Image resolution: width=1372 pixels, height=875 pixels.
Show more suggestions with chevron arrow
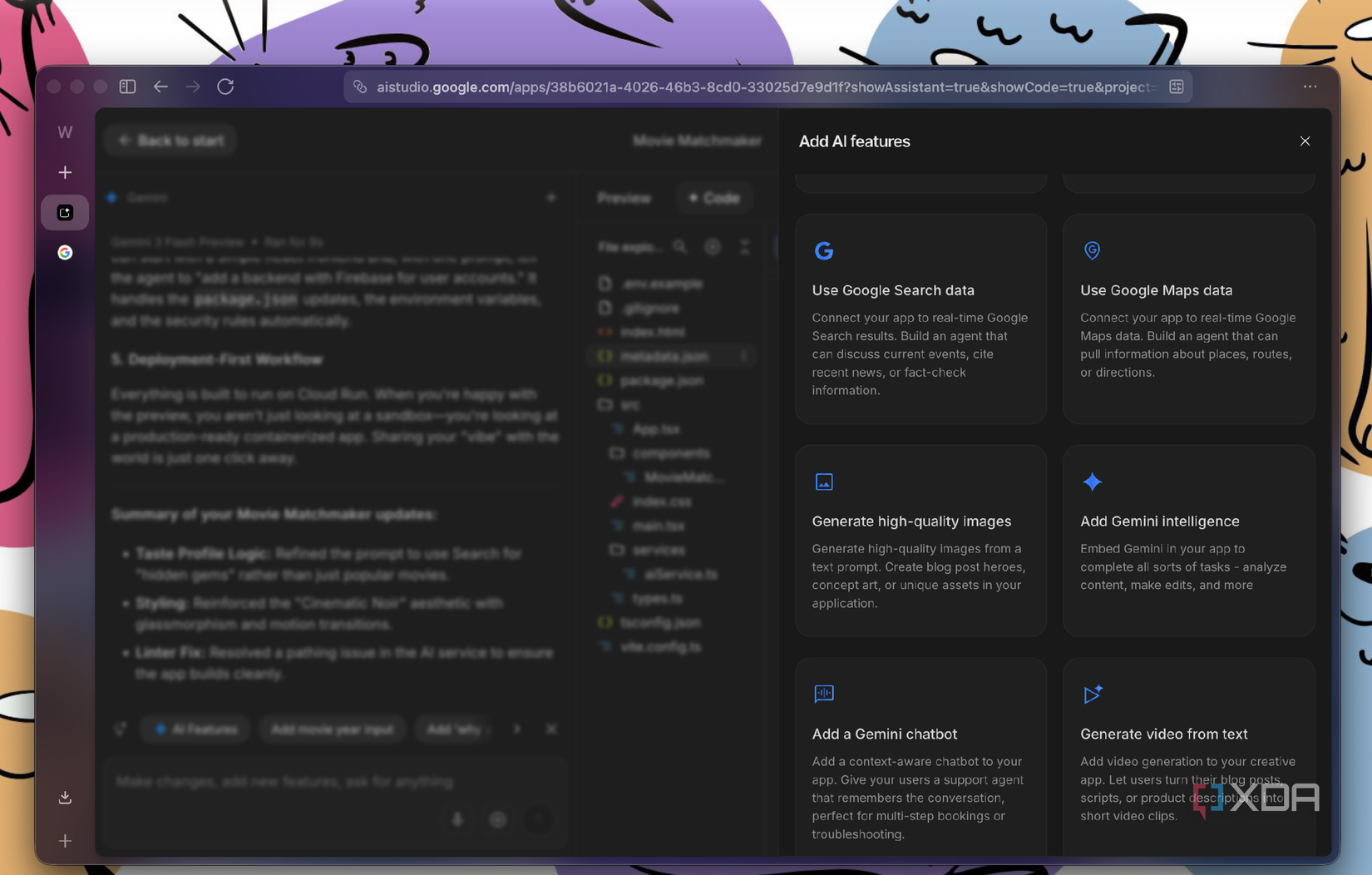coord(517,729)
